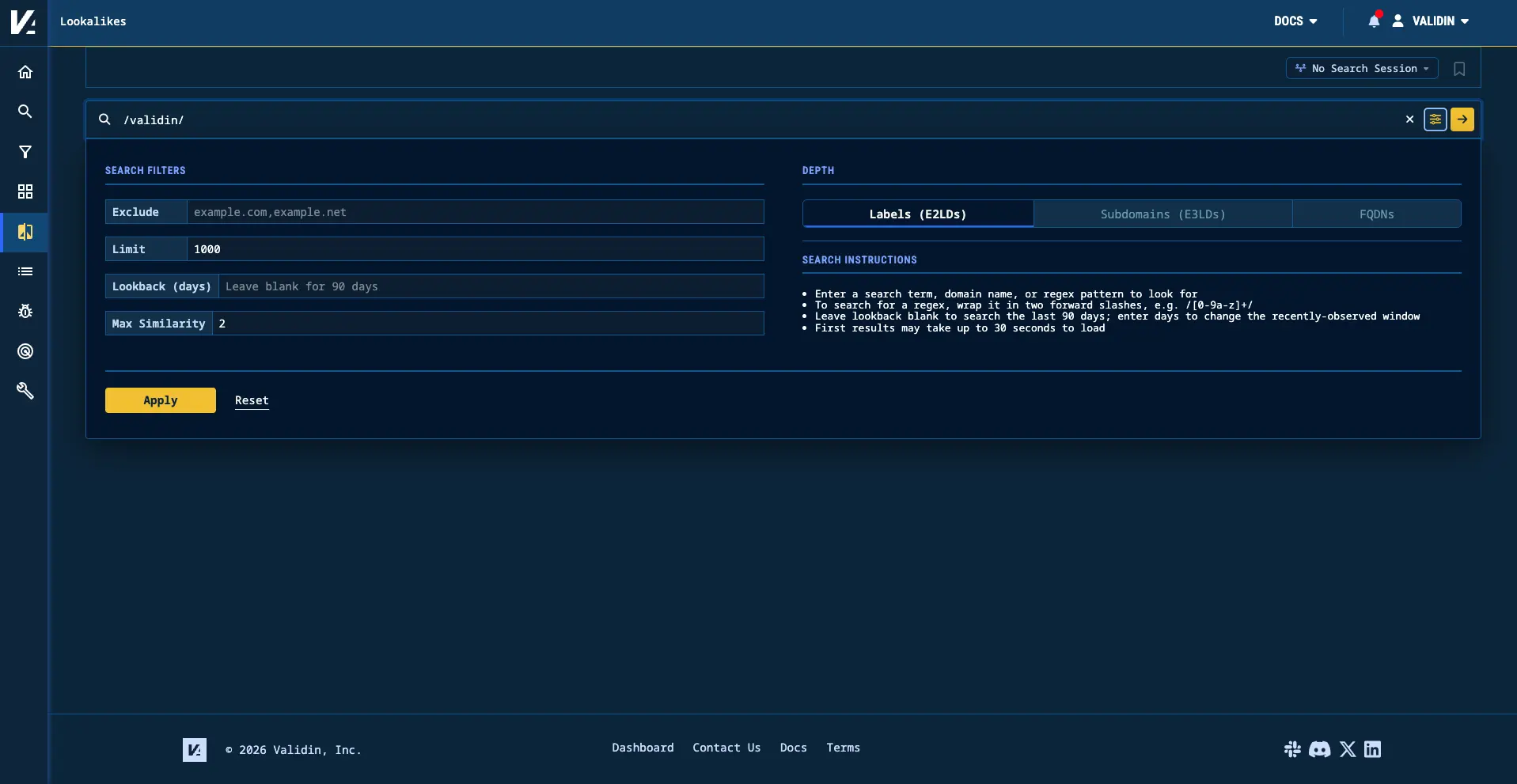Open the list icon in sidebar

tap(25, 271)
